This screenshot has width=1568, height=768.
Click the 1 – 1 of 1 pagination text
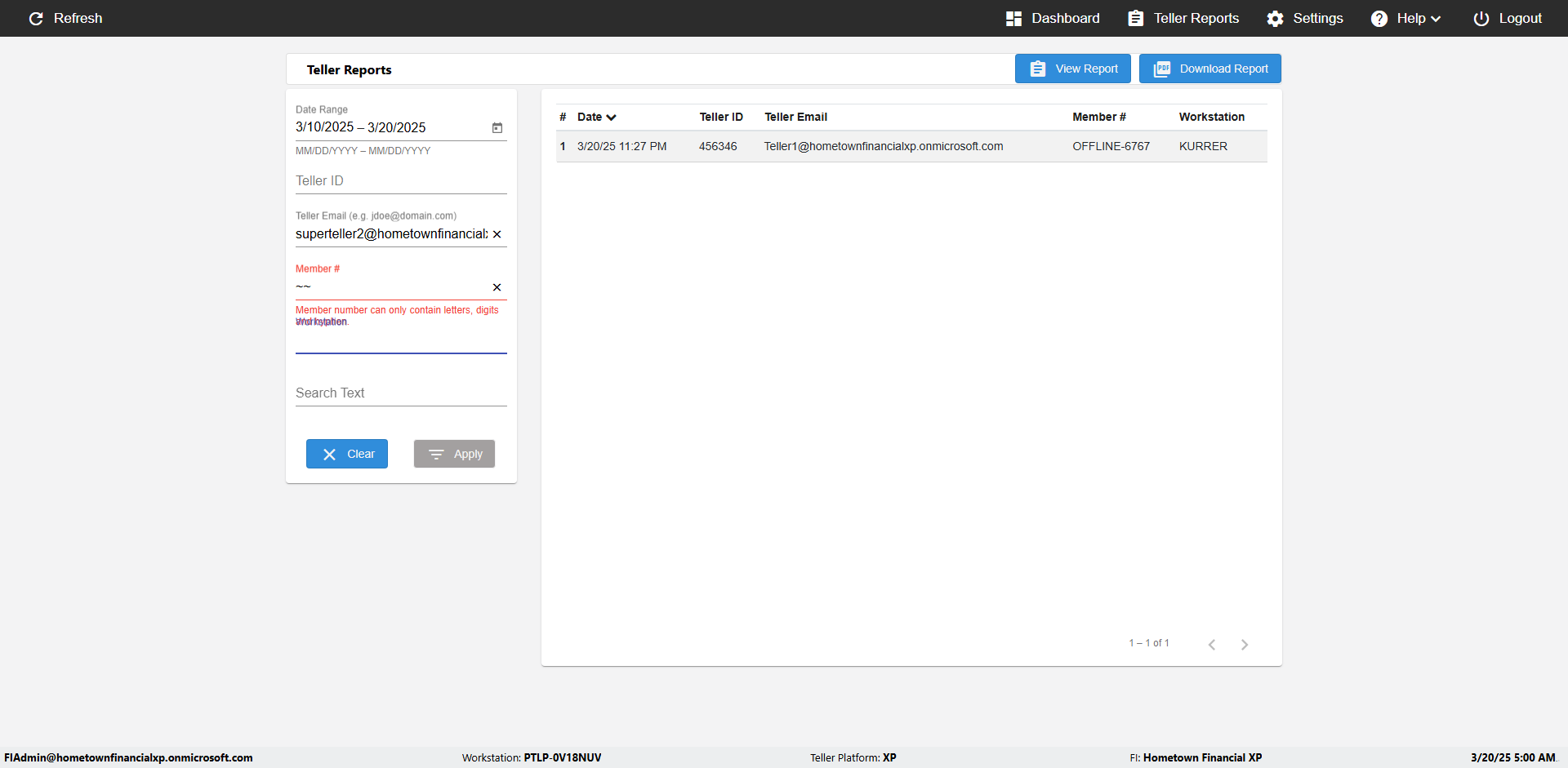coord(1149,643)
